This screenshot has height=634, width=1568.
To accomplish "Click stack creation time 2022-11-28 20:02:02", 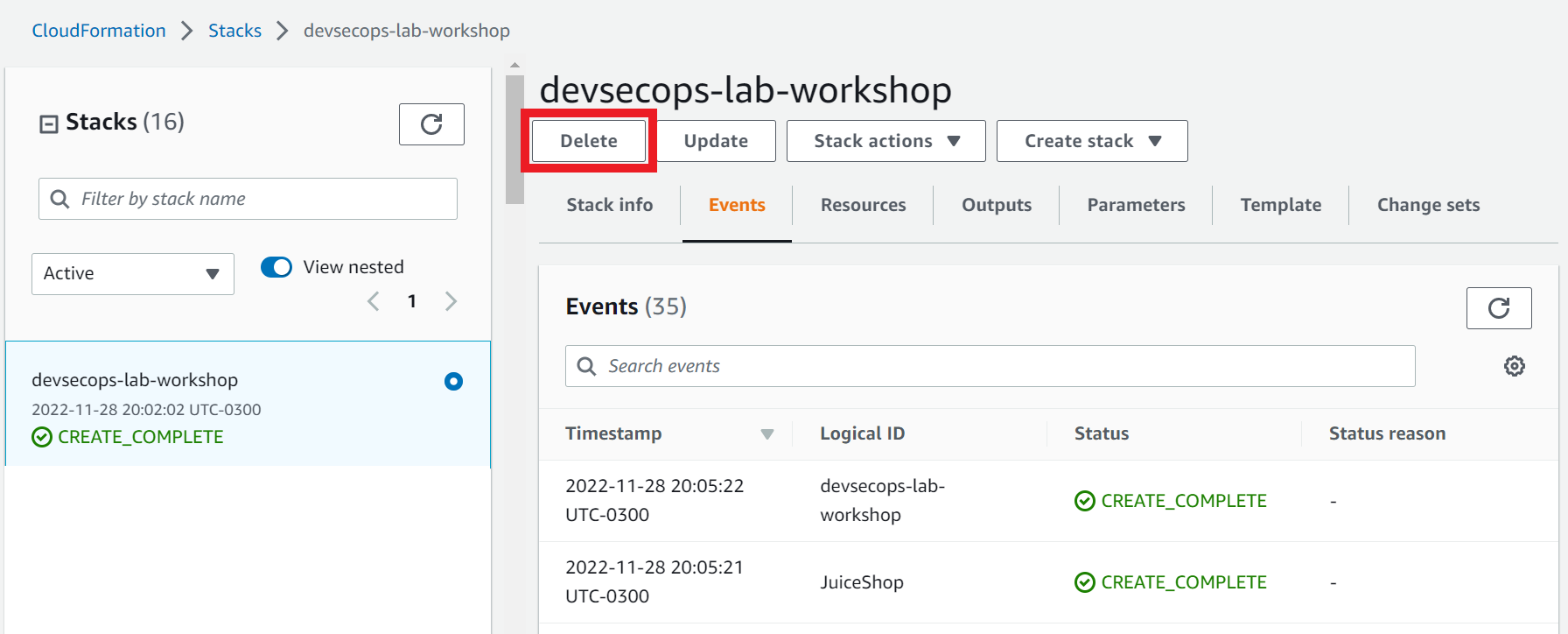I will [146, 410].
